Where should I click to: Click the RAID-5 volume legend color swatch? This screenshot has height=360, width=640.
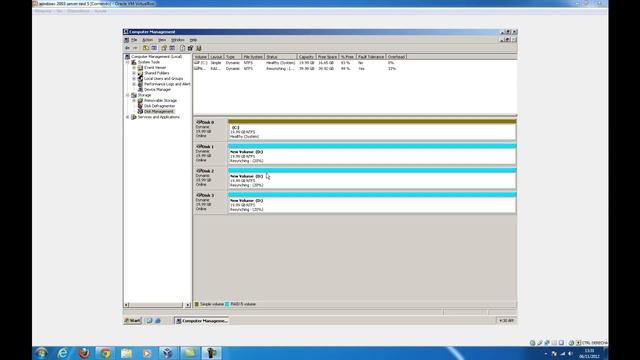tap(227, 304)
